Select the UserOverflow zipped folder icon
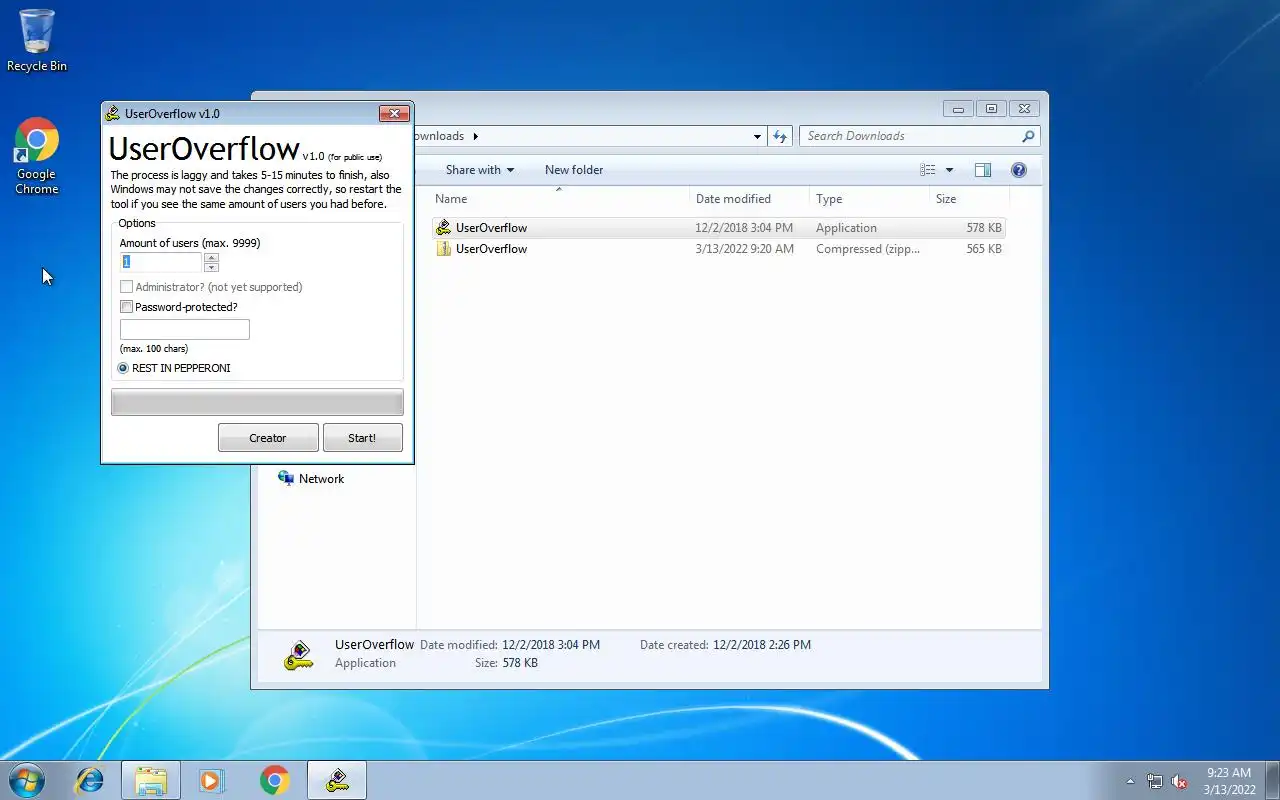 click(443, 249)
